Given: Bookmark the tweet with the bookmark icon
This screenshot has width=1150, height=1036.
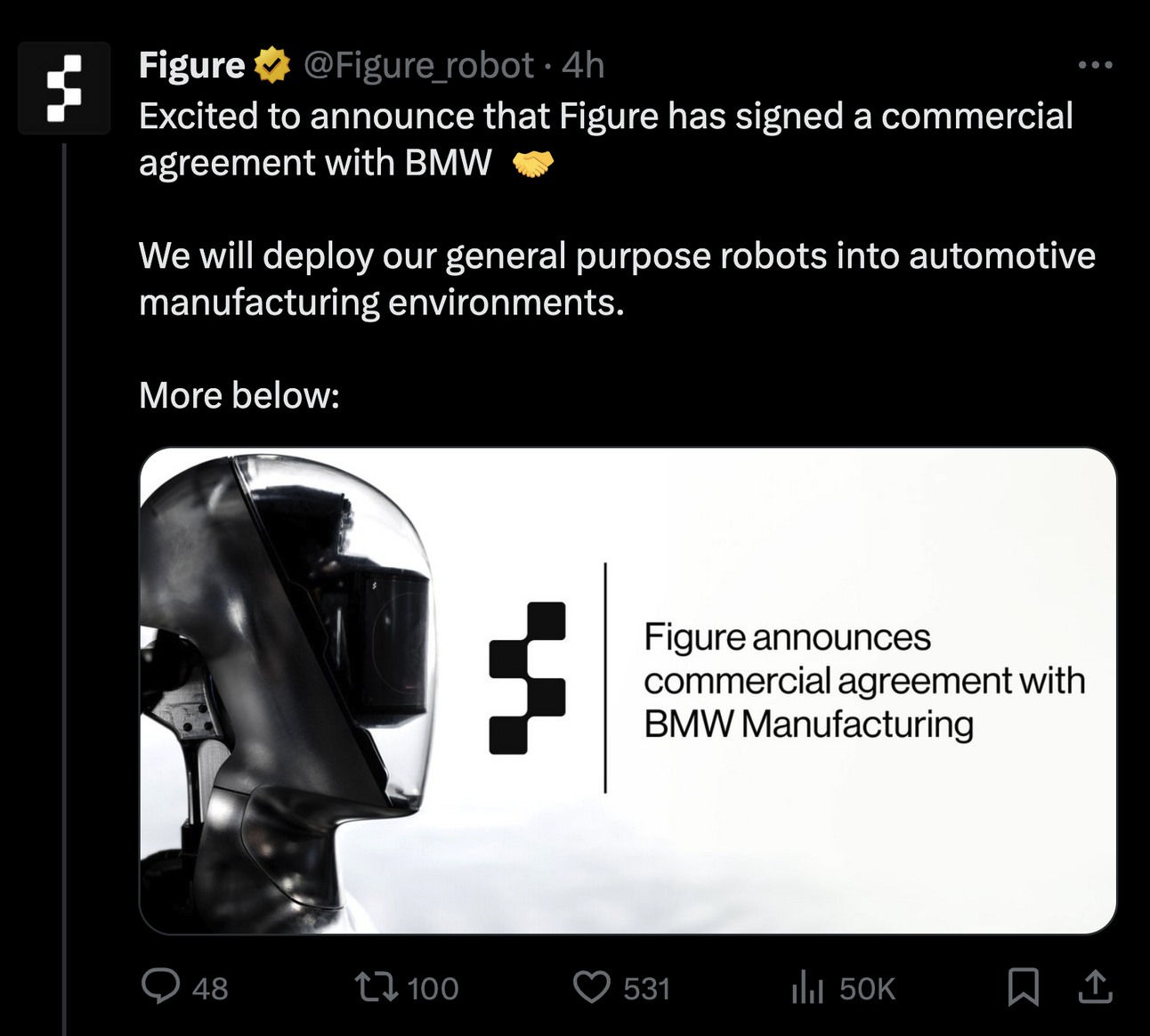Looking at the screenshot, I should tap(1025, 987).
